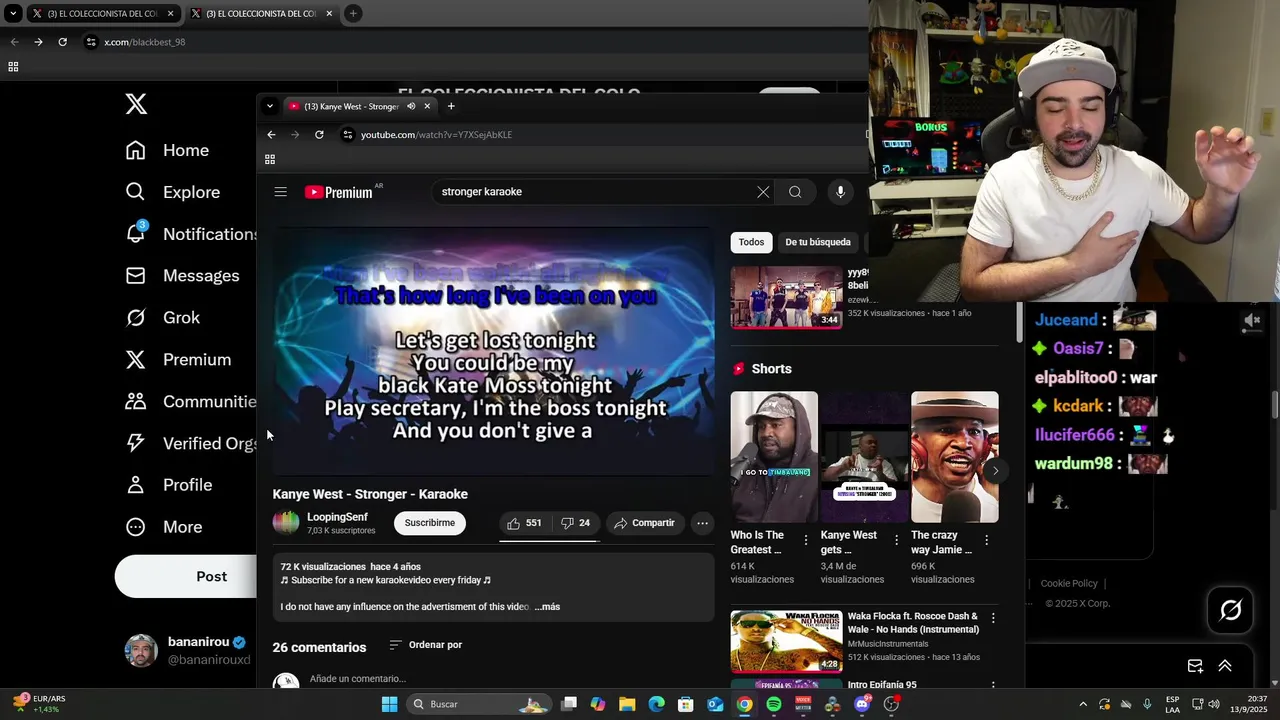
Task: Open more actions menu next to Compartir
Action: pos(703,523)
